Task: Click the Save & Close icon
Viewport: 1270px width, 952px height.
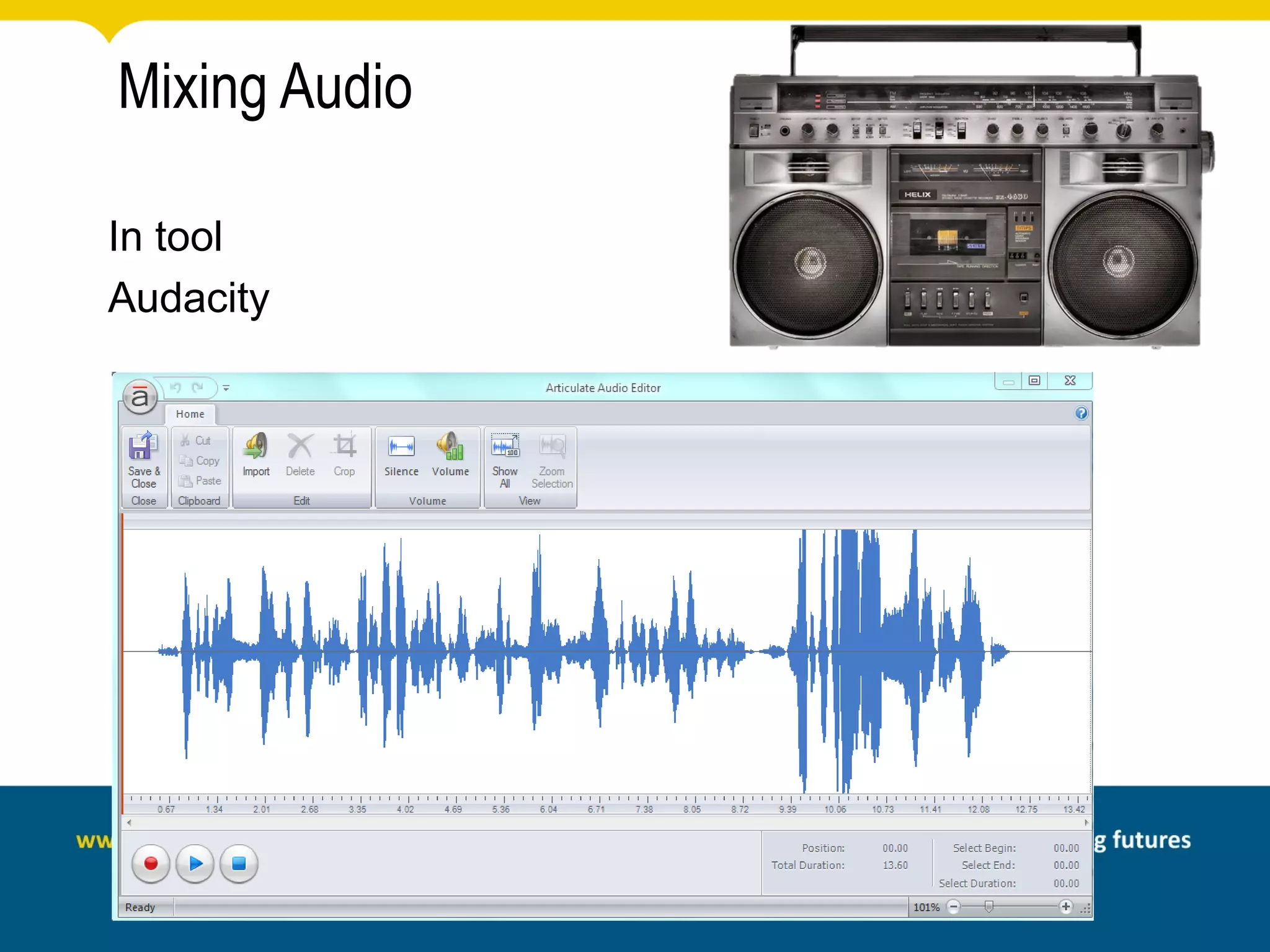Action: point(144,460)
